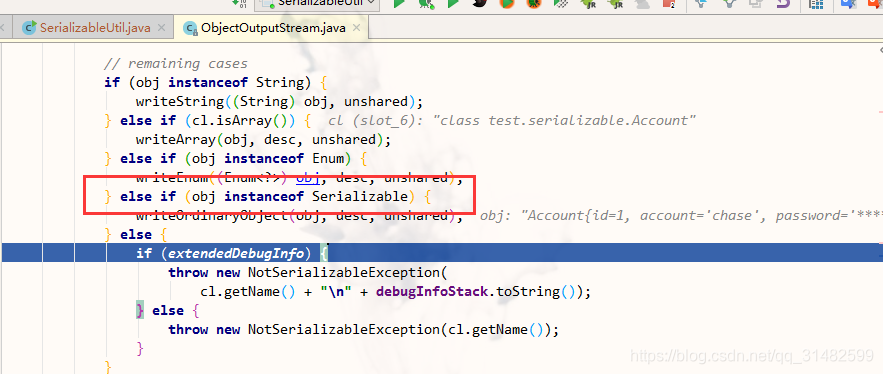The width and height of the screenshot is (883, 374).
Task: Click the highlighted closing brace before inner else
Action: (x=140, y=310)
